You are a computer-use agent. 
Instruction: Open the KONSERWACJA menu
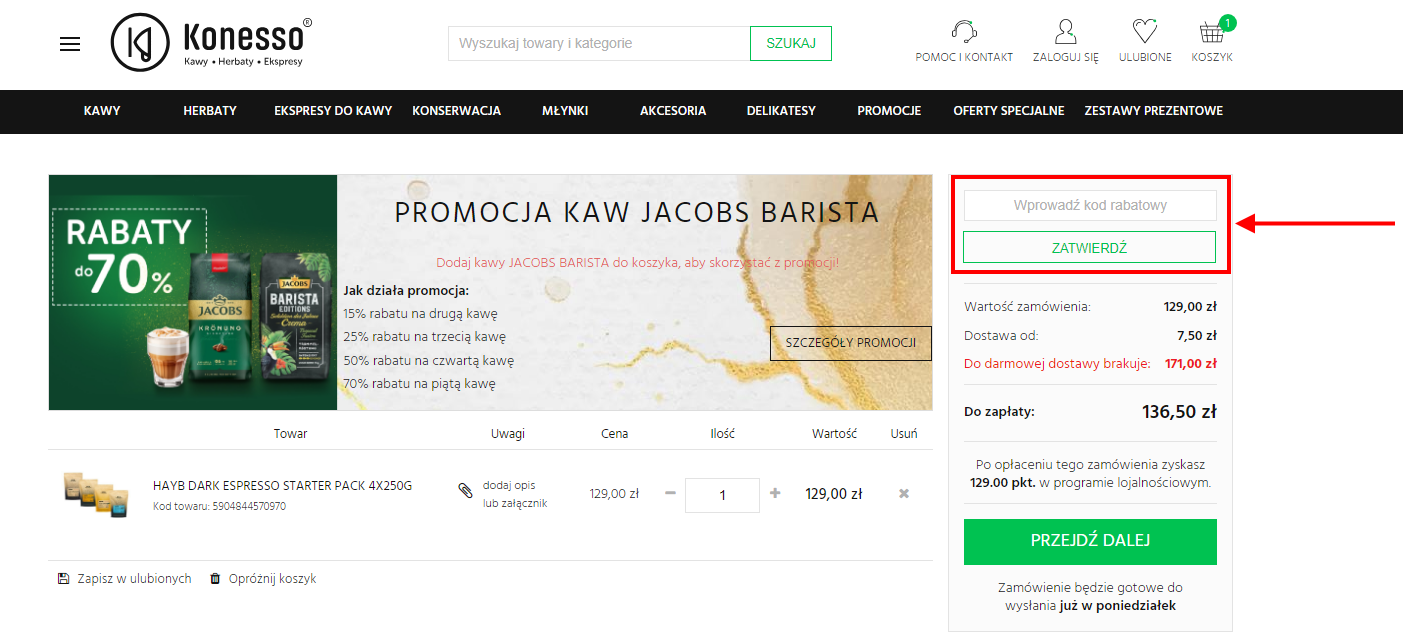pos(457,111)
